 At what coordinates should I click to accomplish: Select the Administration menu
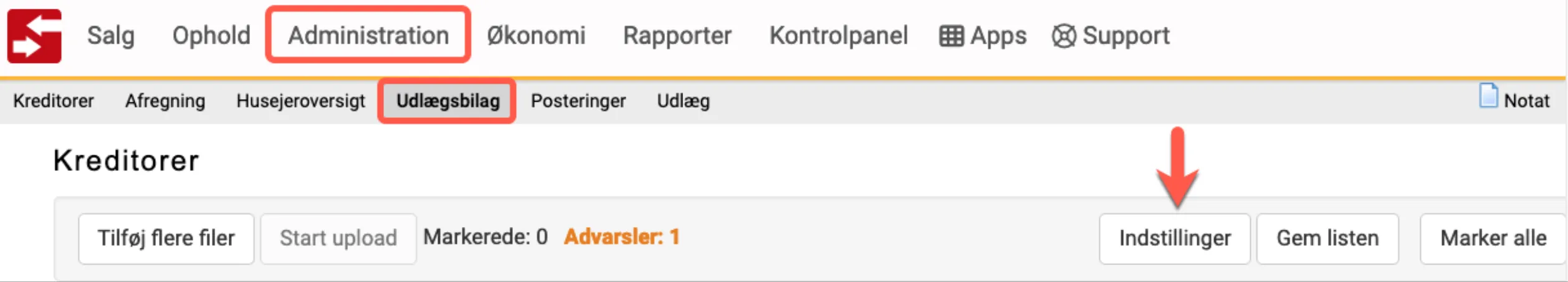[368, 36]
